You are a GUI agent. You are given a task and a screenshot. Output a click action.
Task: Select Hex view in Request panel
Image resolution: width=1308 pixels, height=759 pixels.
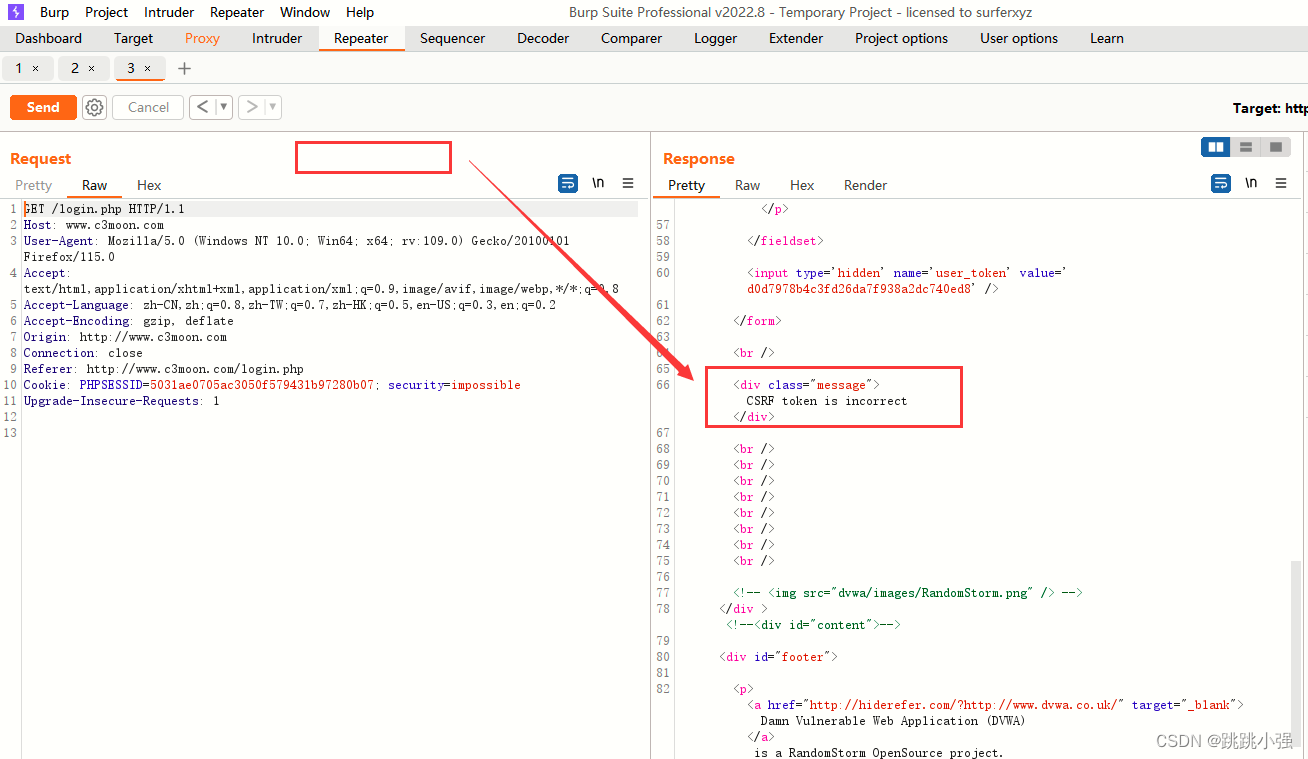coord(149,185)
